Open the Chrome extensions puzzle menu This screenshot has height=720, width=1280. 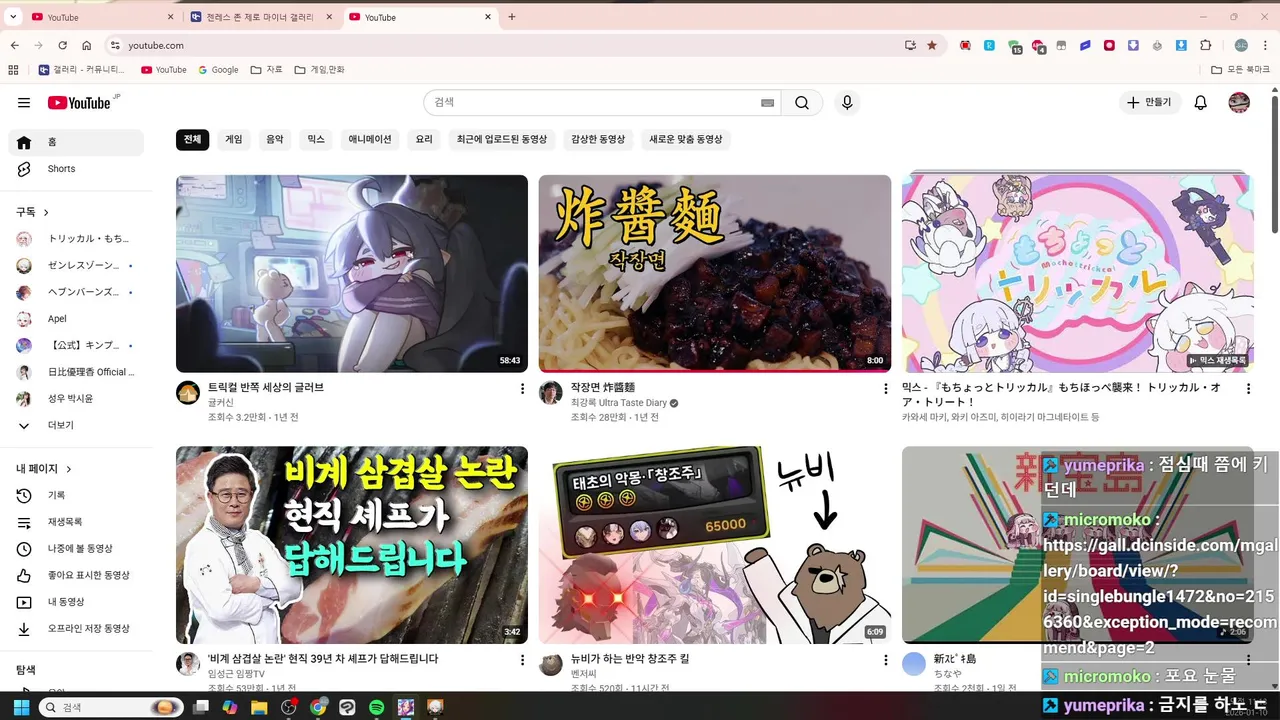(1206, 45)
